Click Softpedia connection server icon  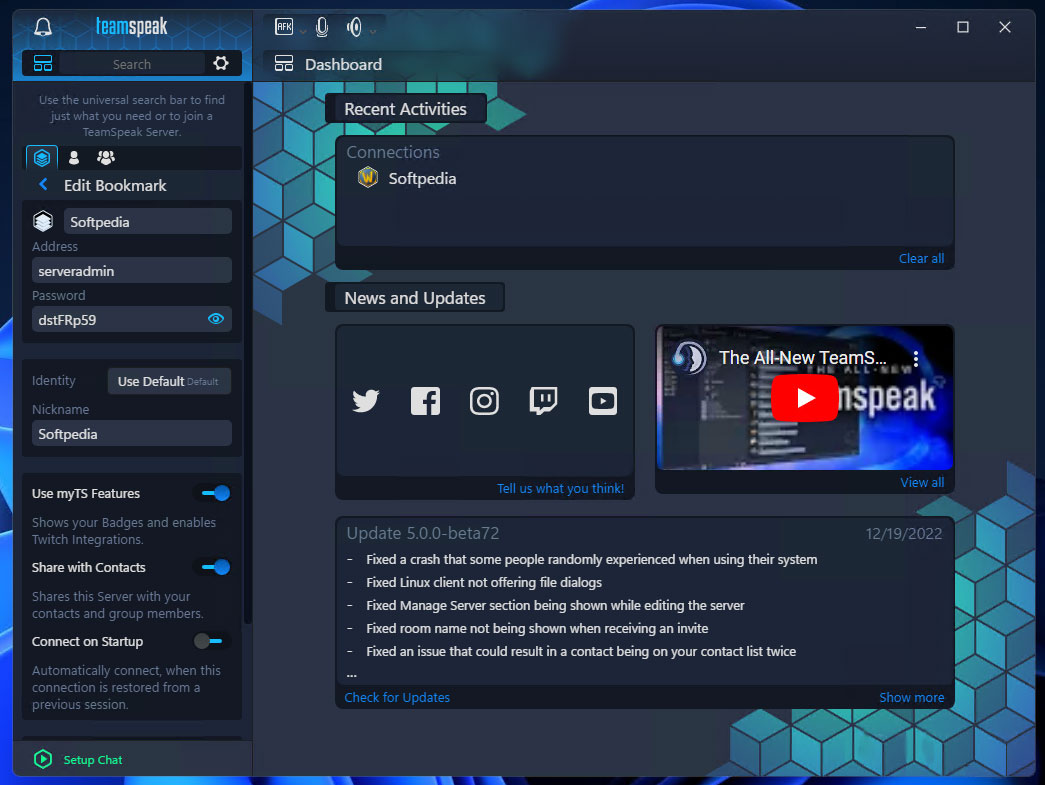(x=368, y=178)
